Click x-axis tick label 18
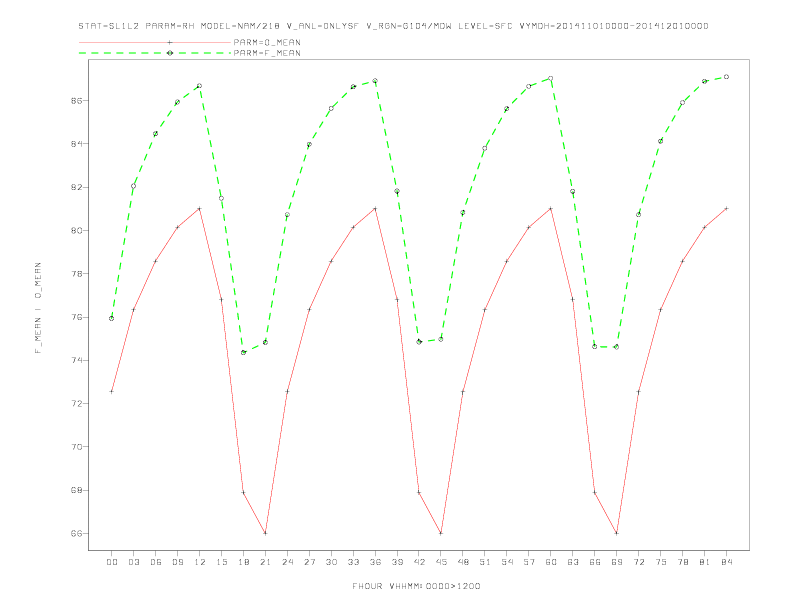 pyautogui.click(x=243, y=562)
